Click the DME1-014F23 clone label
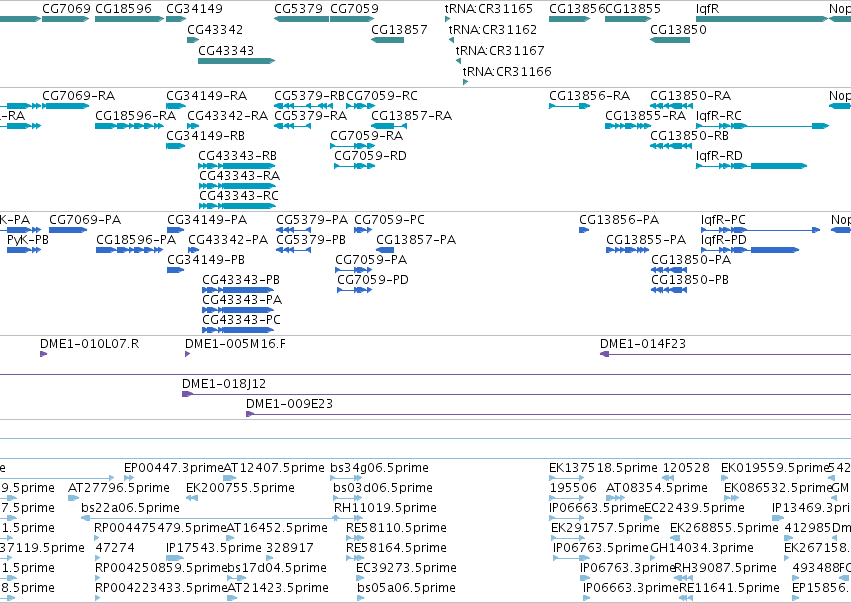Screen dimensions: 851x603 pyautogui.click(x=643, y=344)
